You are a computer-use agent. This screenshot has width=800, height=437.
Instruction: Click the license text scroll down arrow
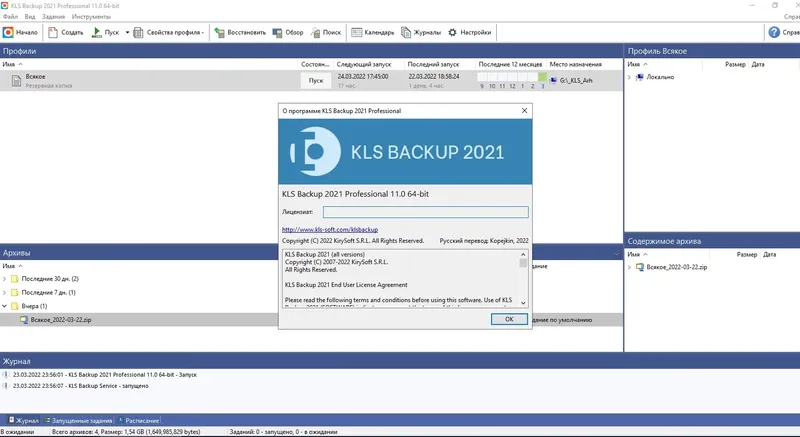tap(523, 303)
